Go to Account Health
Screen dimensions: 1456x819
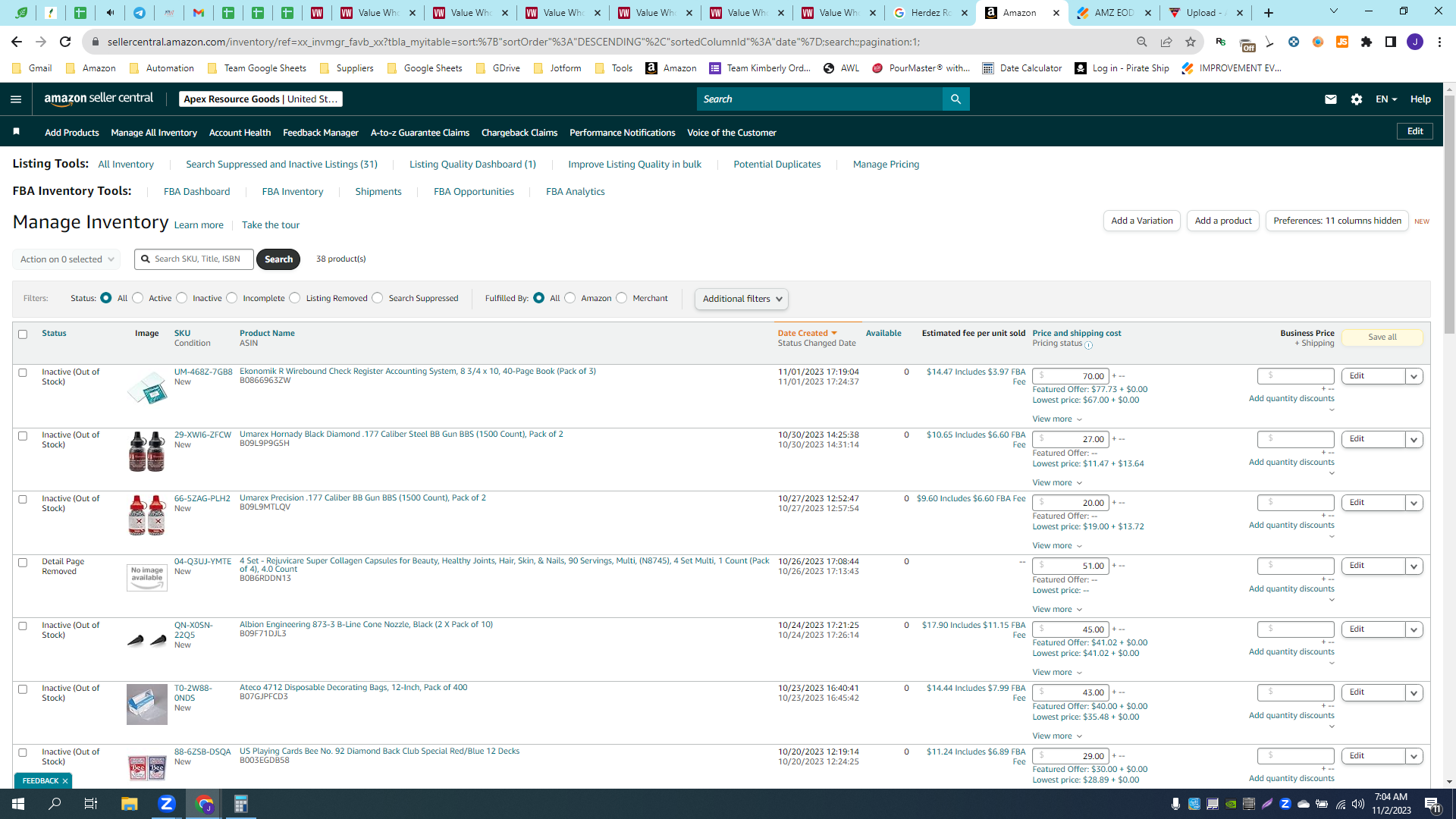coord(240,133)
